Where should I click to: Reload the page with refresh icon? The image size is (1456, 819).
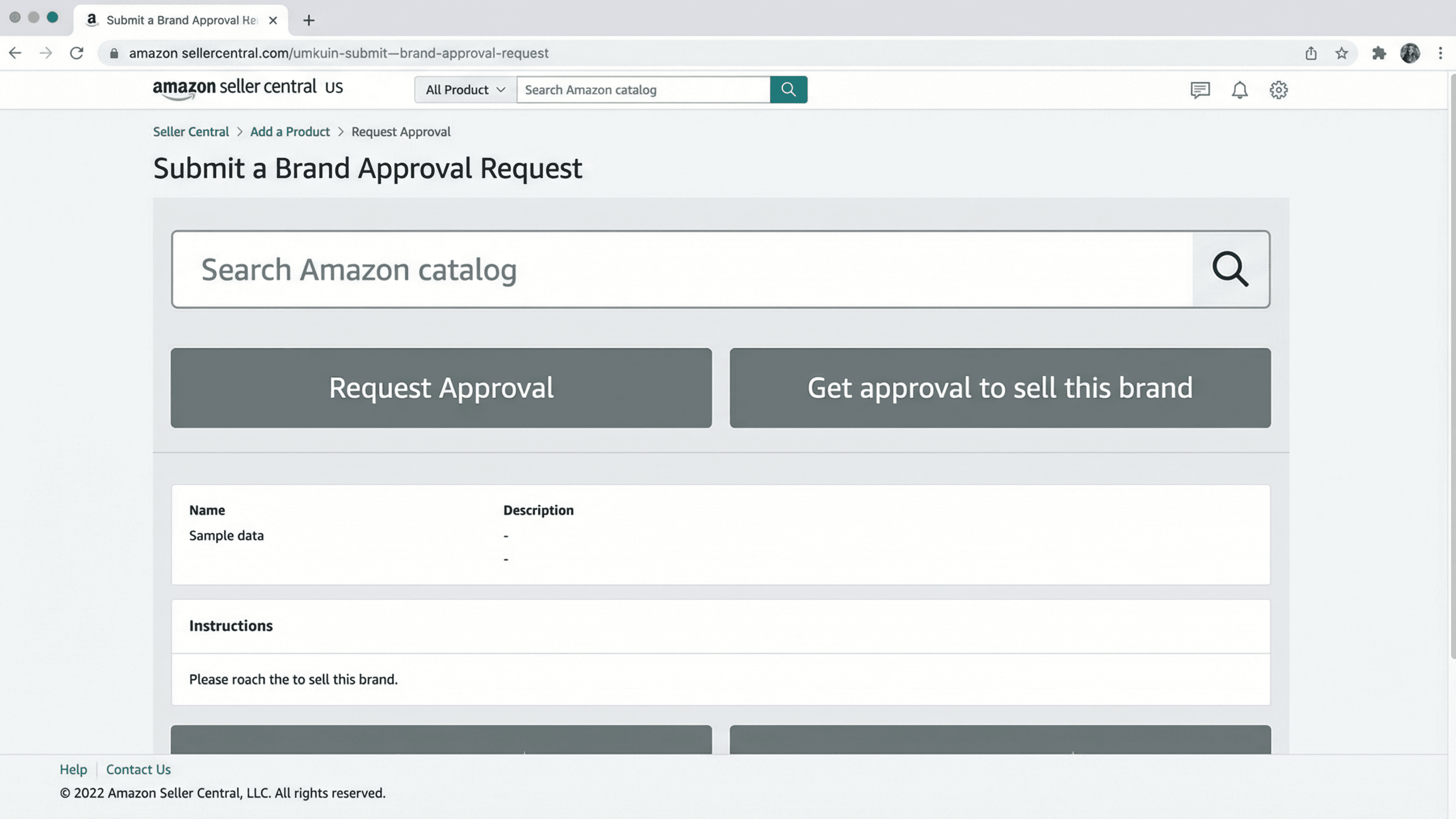pyautogui.click(x=76, y=53)
